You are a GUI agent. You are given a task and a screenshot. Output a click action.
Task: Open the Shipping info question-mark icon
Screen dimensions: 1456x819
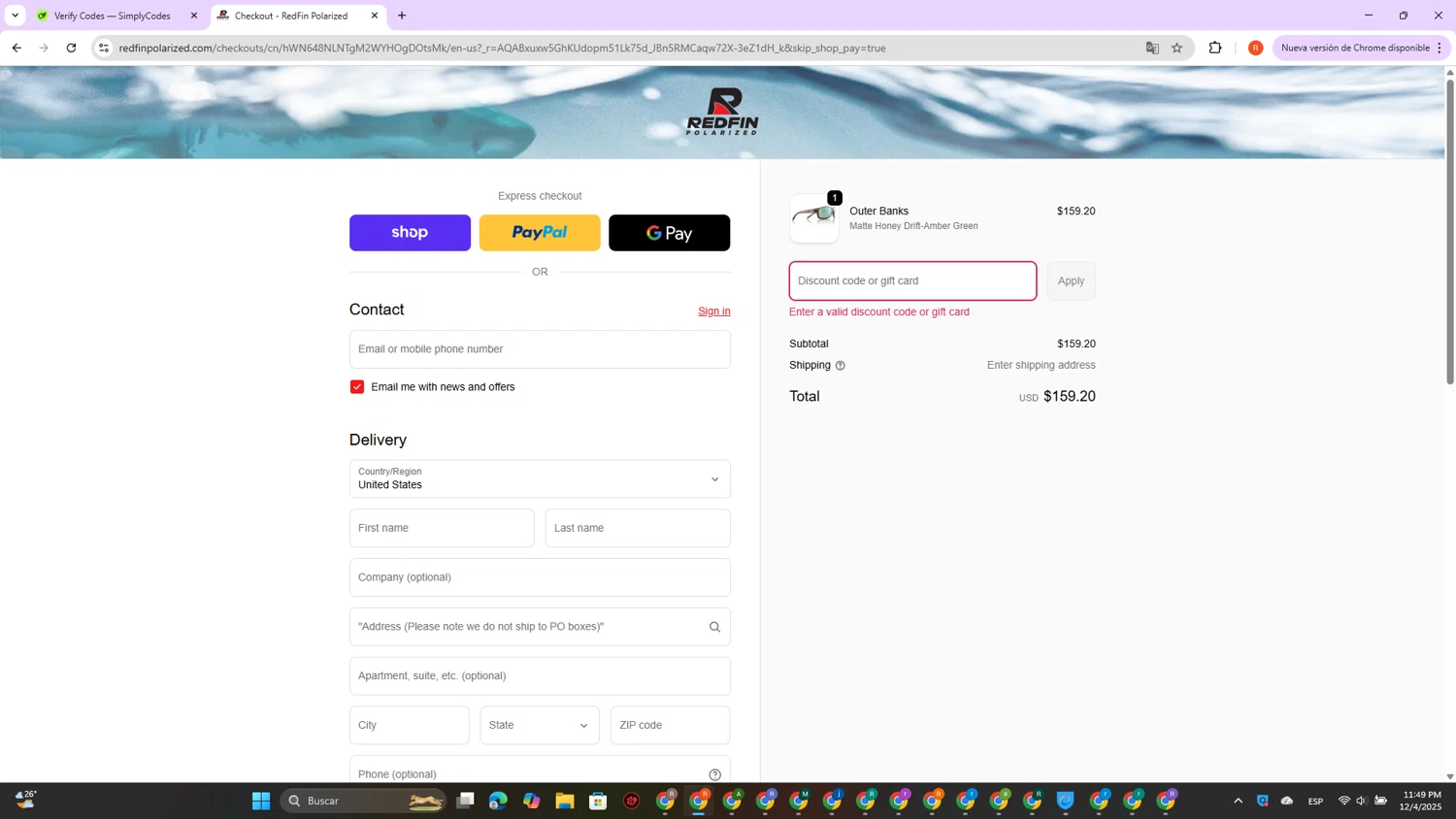coord(841,366)
